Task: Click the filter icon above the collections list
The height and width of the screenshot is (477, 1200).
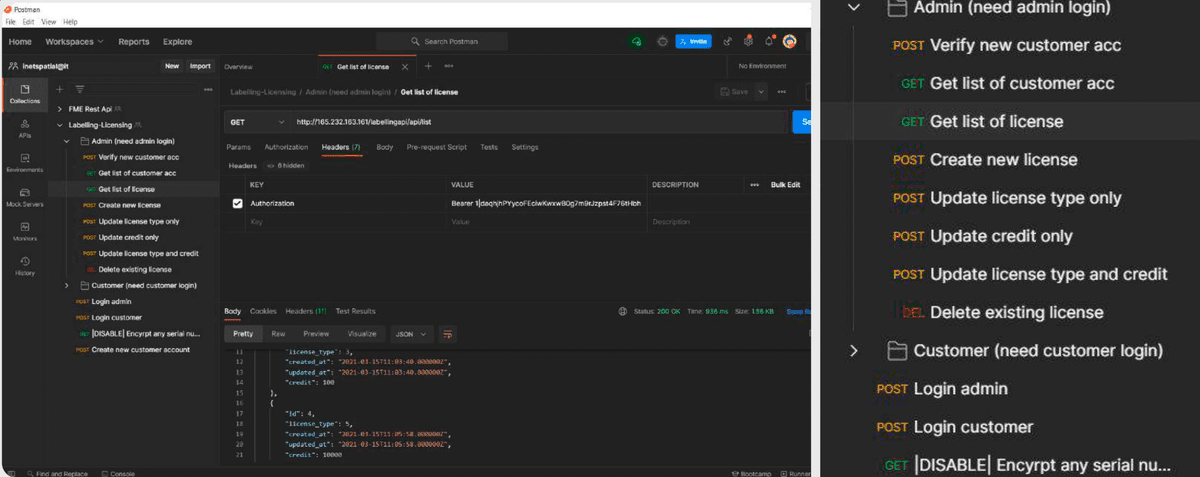Action: [81, 89]
